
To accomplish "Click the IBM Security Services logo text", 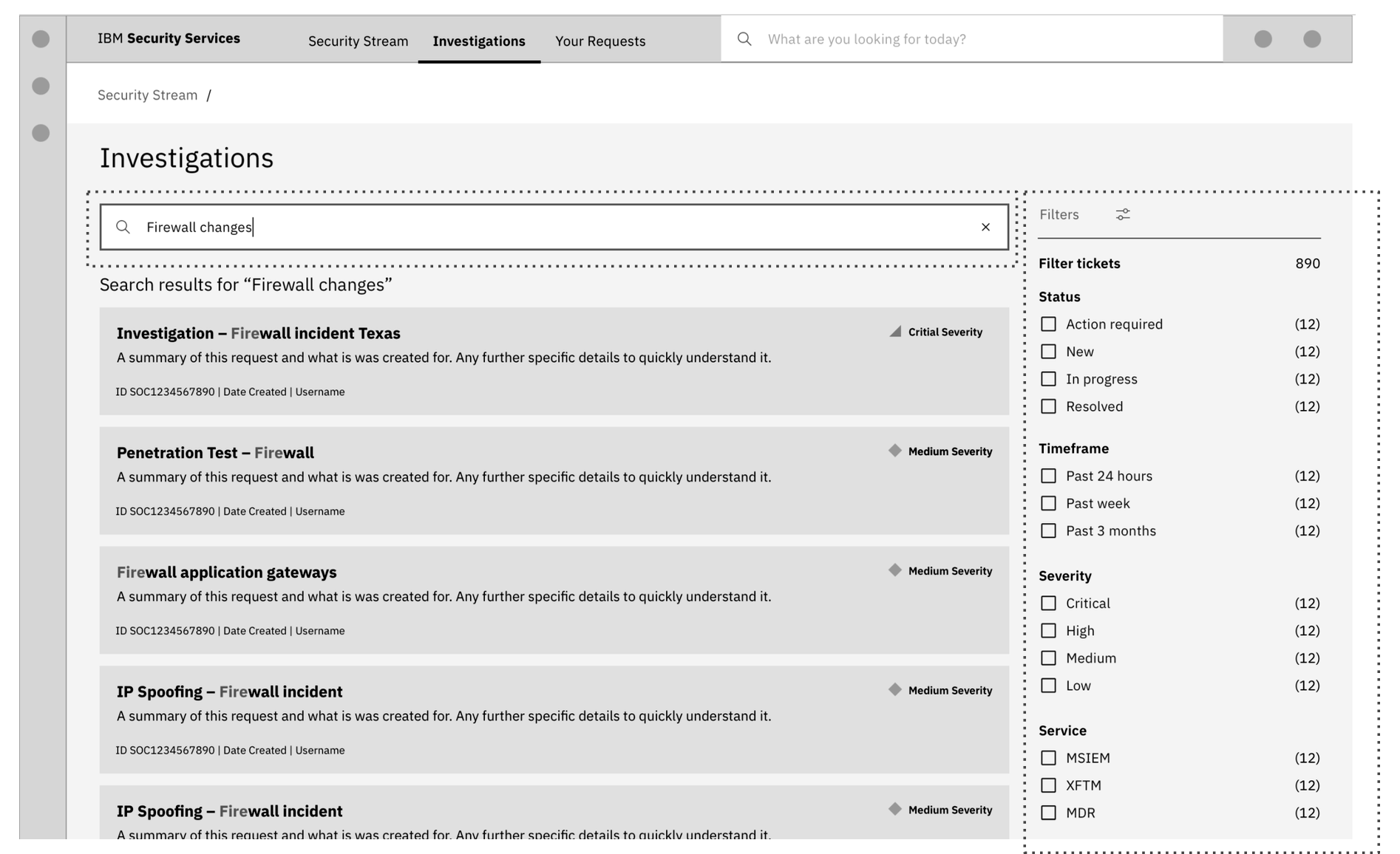I will pyautogui.click(x=169, y=38).
